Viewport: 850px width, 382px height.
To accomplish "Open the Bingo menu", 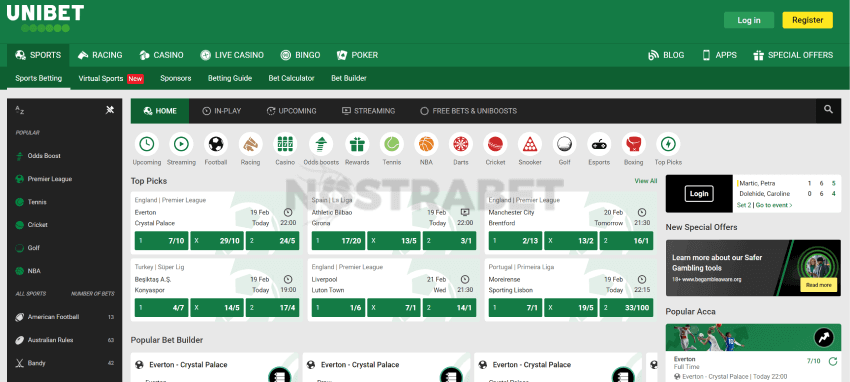I will coord(300,55).
